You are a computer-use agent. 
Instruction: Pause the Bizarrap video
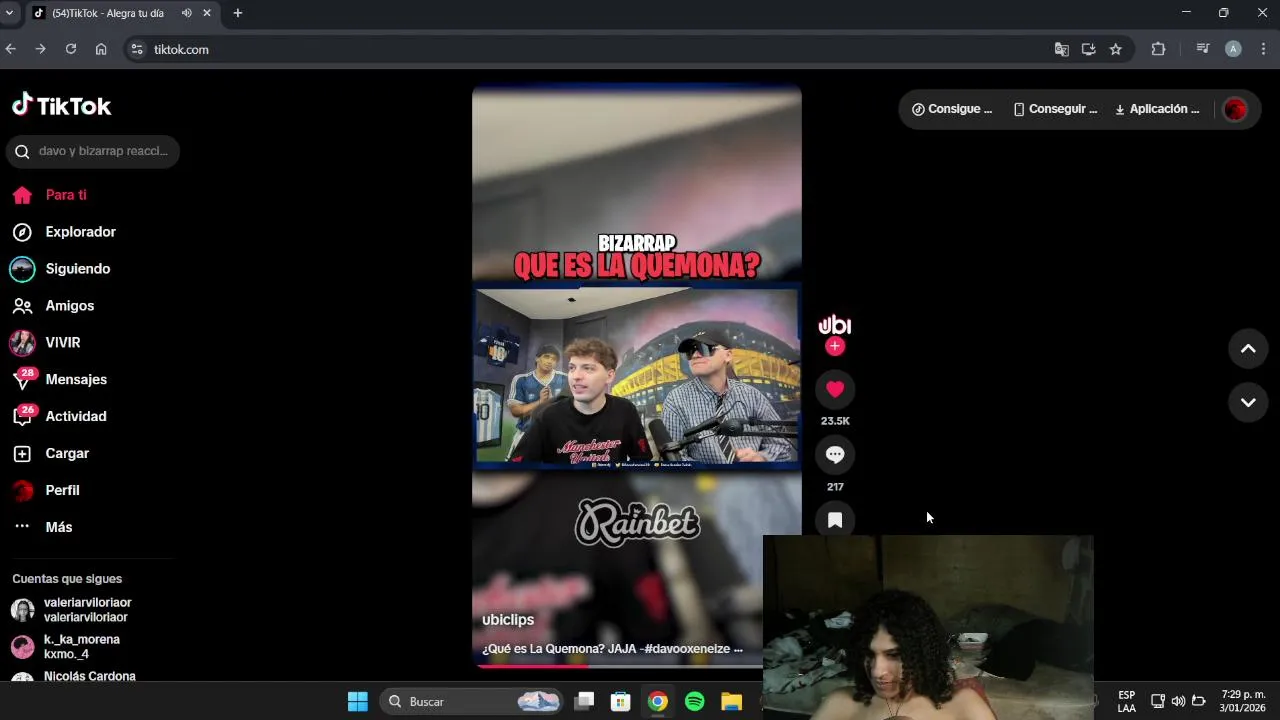pos(637,375)
